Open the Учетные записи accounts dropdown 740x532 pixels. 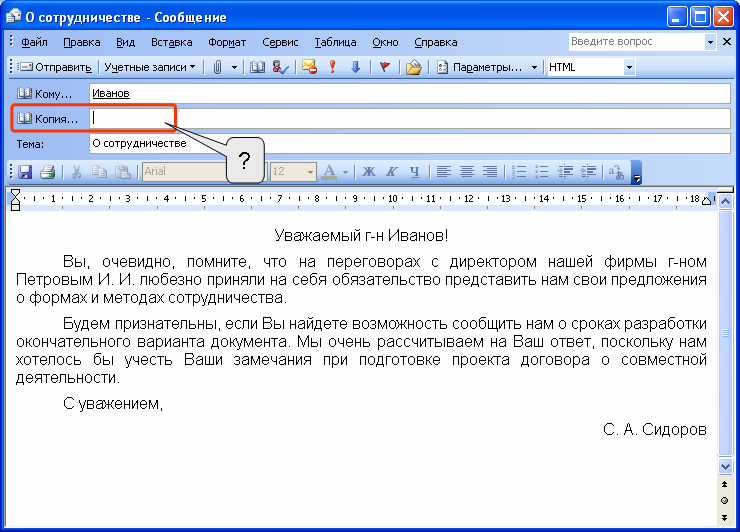[x=149, y=68]
